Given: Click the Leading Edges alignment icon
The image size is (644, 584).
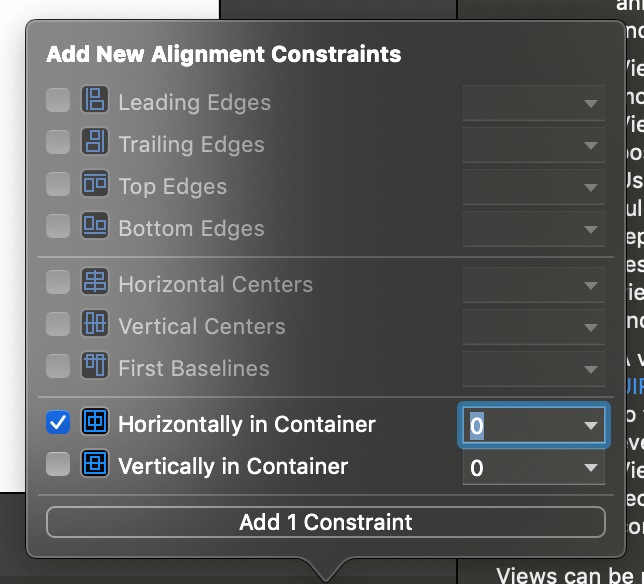Looking at the screenshot, I should click(x=95, y=101).
